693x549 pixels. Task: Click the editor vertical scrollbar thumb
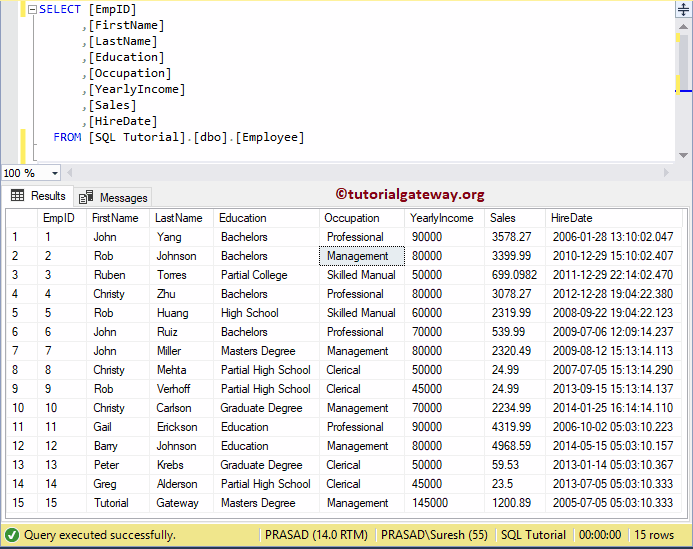click(x=684, y=62)
